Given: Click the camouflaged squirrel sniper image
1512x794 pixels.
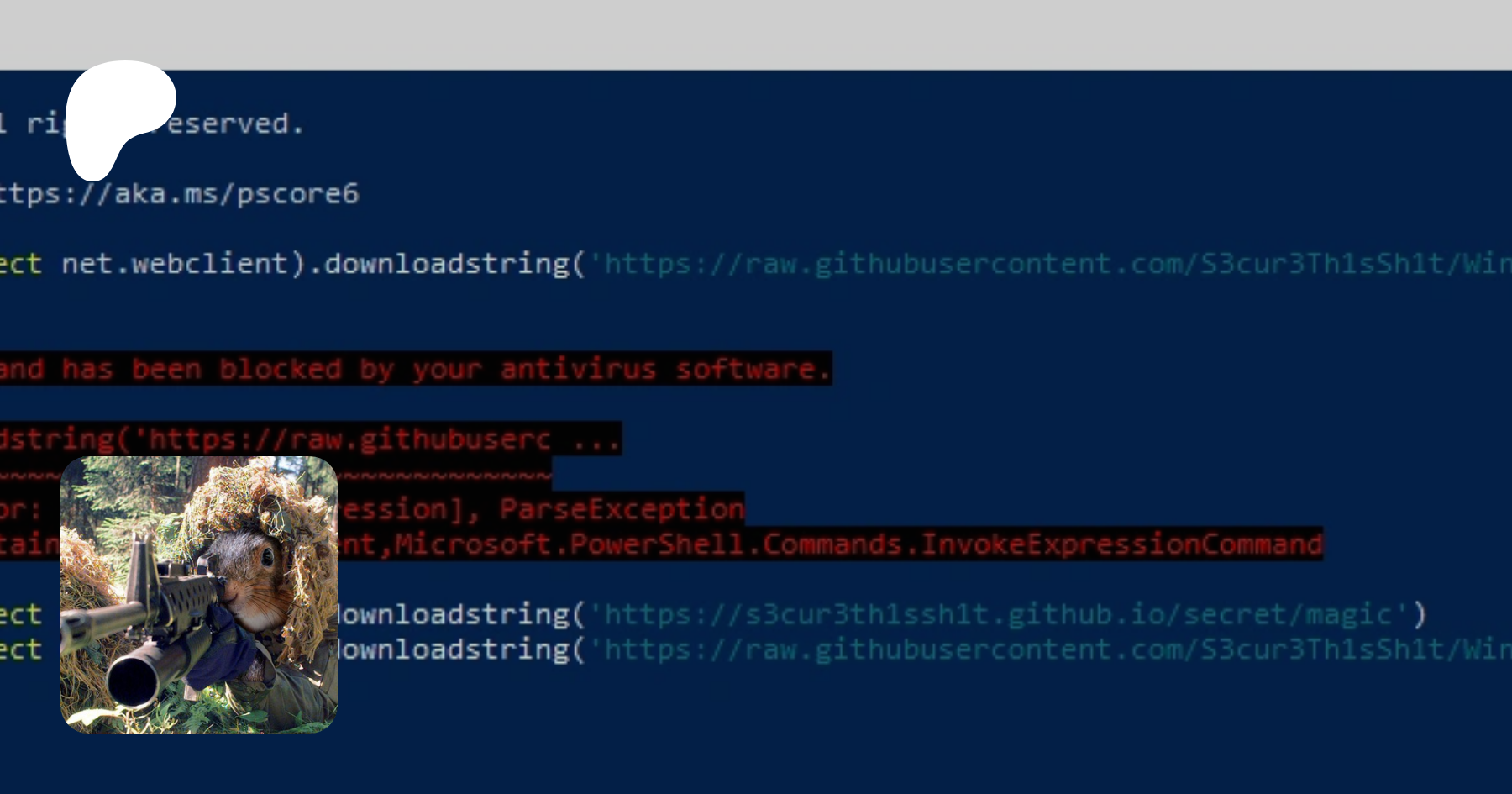Looking at the screenshot, I should [x=199, y=595].
